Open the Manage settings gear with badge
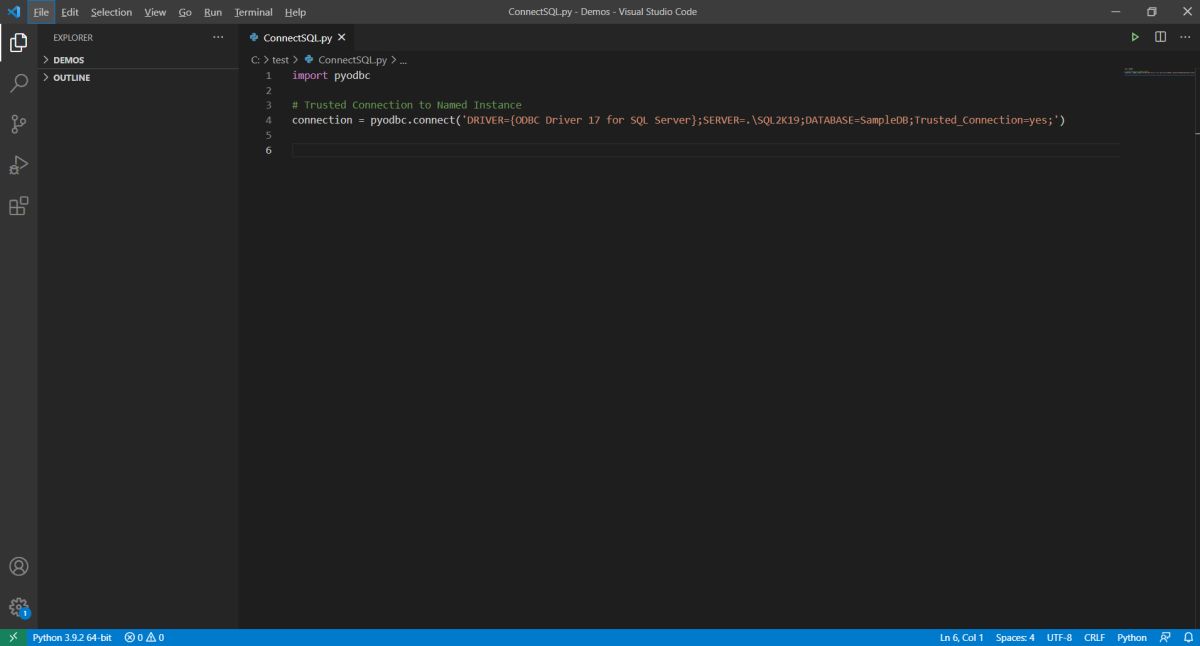1200x646 pixels. click(x=18, y=606)
